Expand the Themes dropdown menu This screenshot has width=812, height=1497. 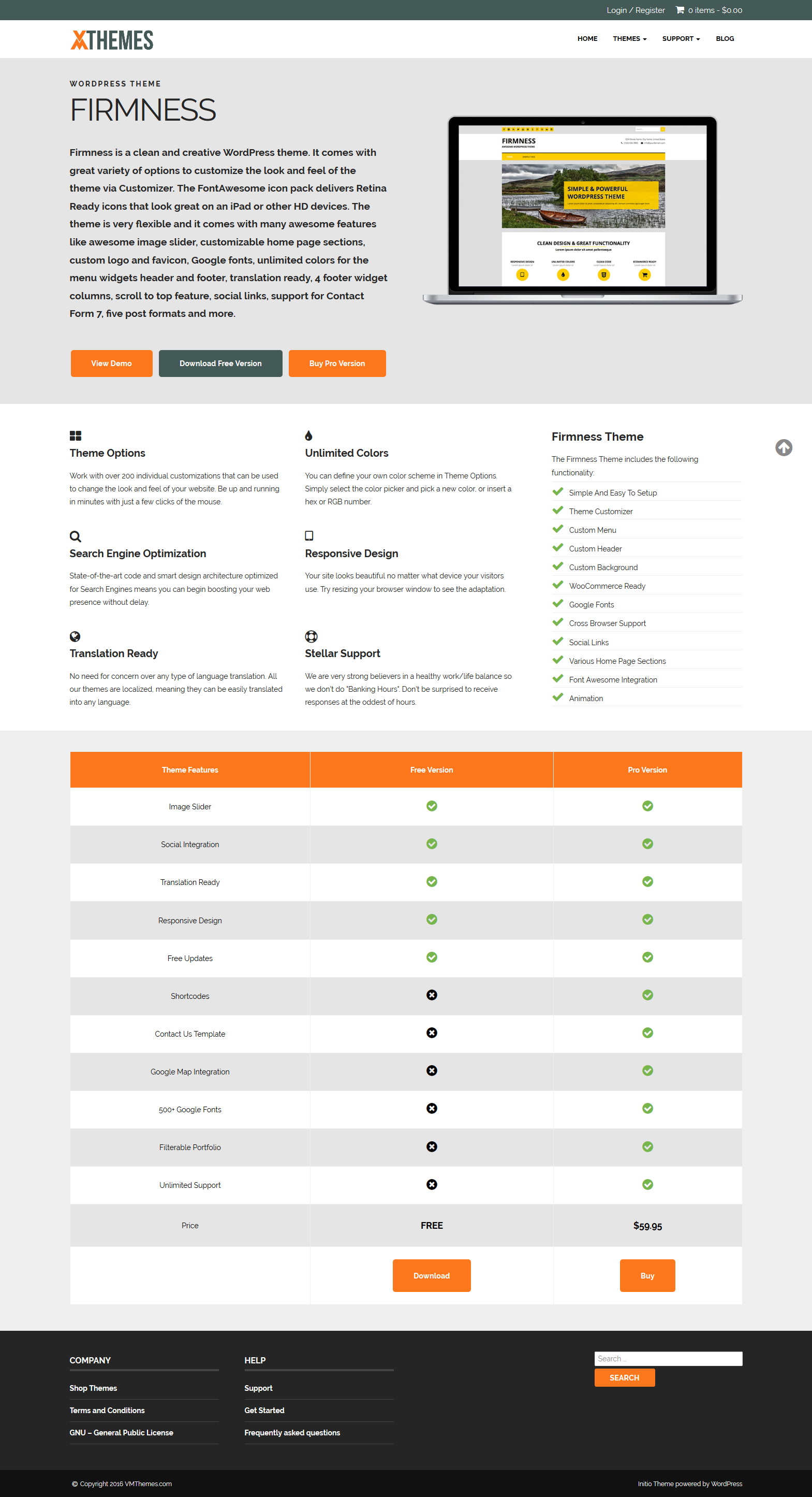tap(630, 38)
